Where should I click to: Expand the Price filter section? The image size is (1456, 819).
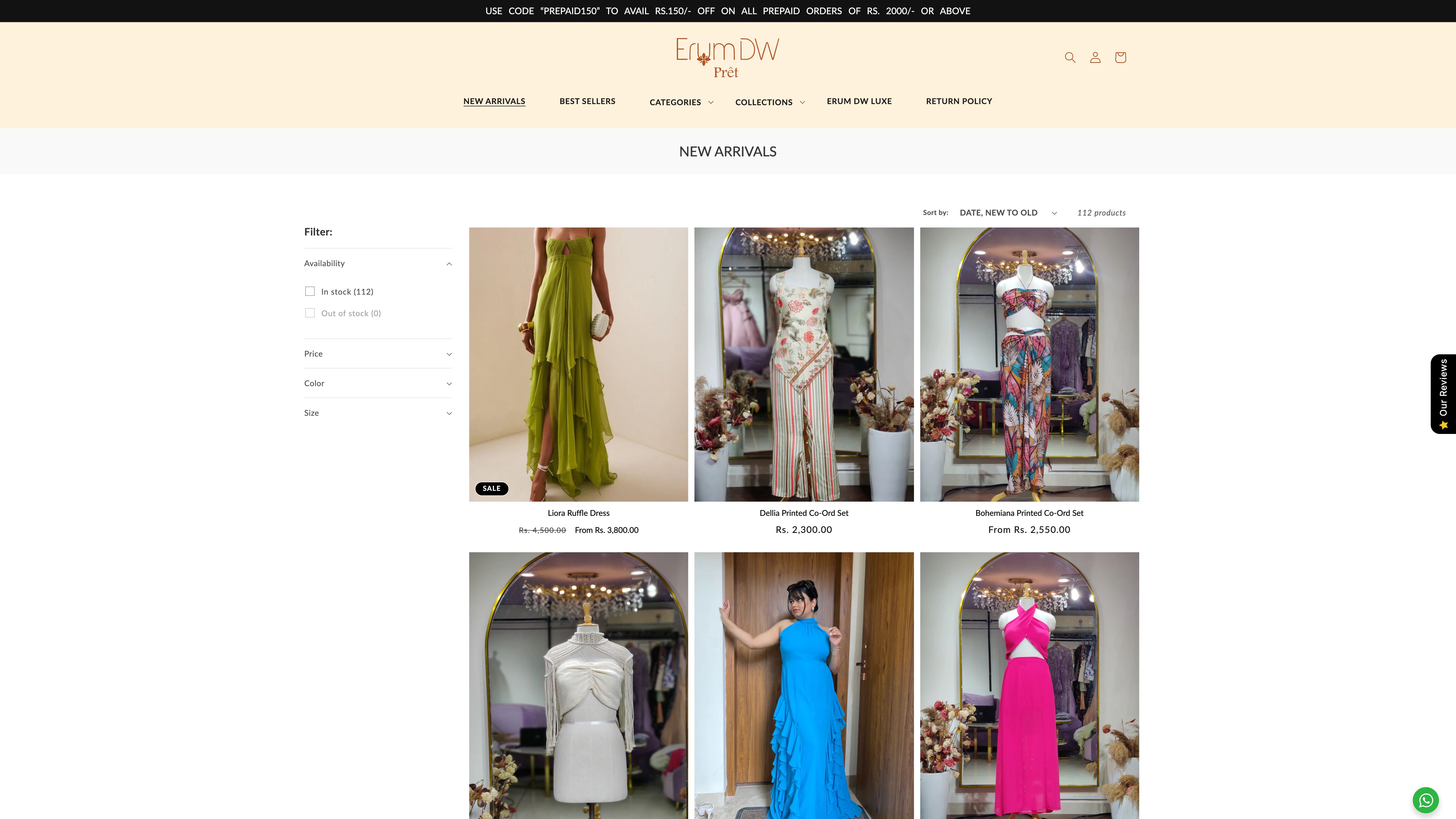pyautogui.click(x=378, y=353)
